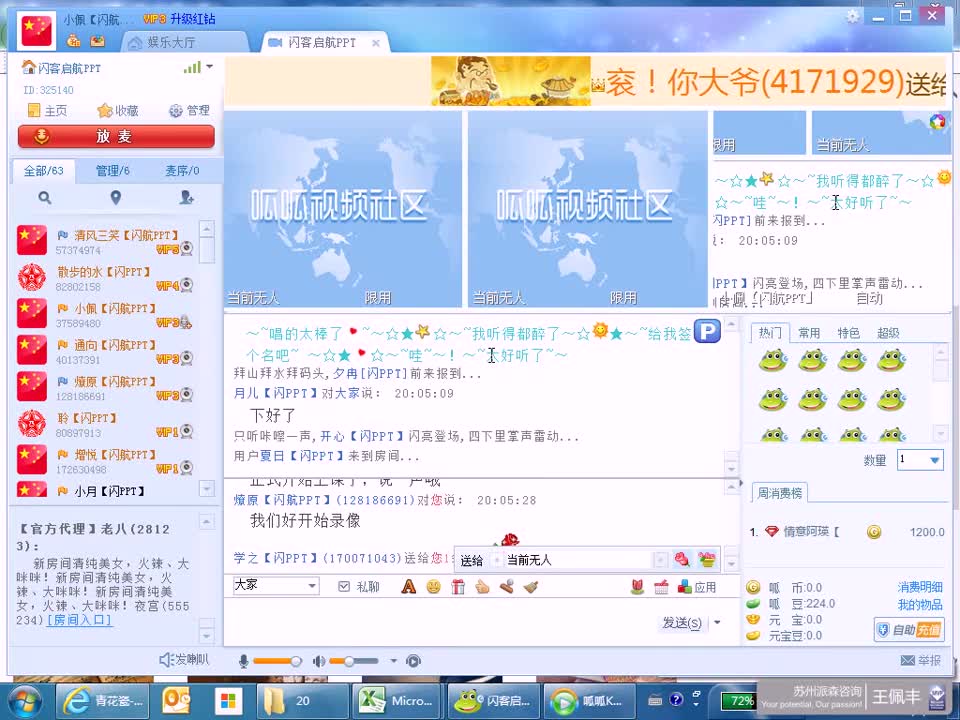Open the 送给 gift recipient dropdown

pyautogui.click(x=660, y=560)
